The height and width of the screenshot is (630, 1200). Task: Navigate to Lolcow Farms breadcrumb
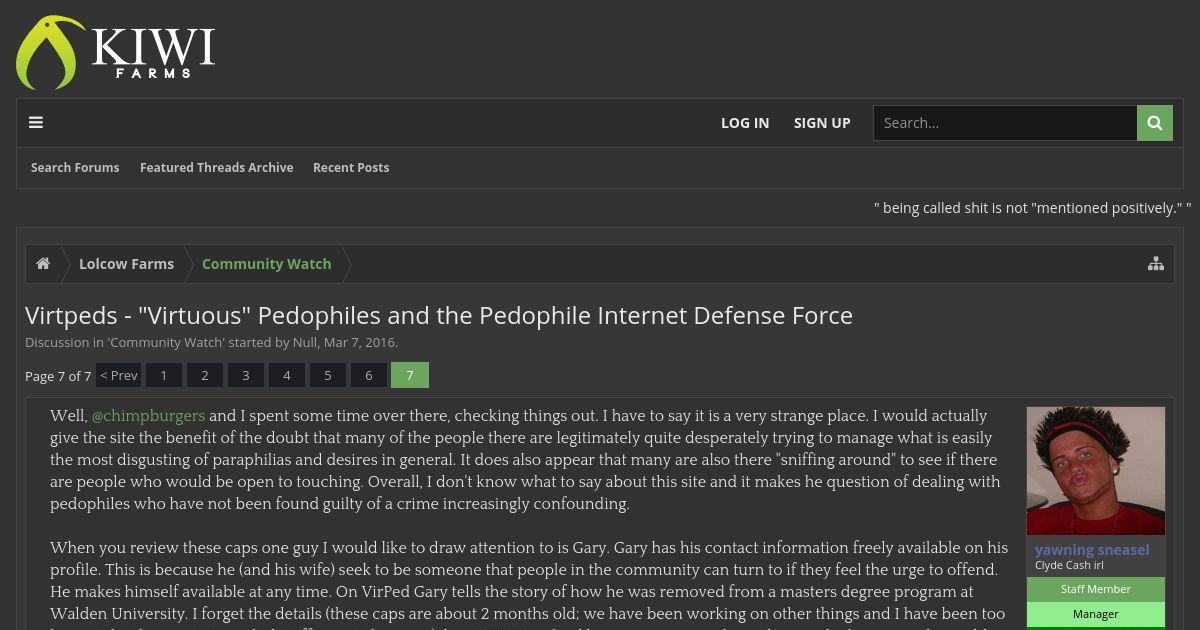[126, 264]
